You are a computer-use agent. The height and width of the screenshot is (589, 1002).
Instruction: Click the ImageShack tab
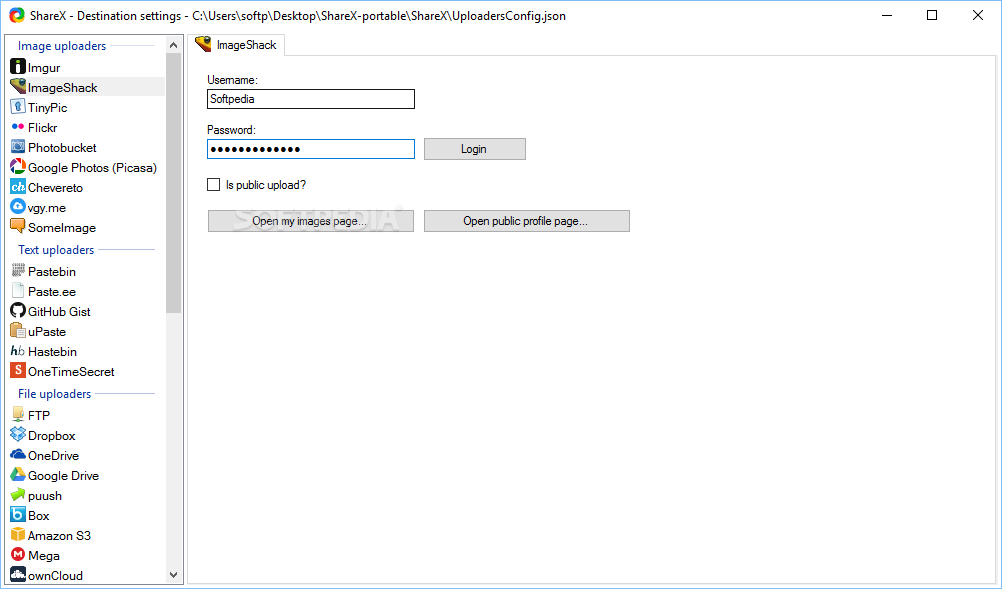pos(236,45)
